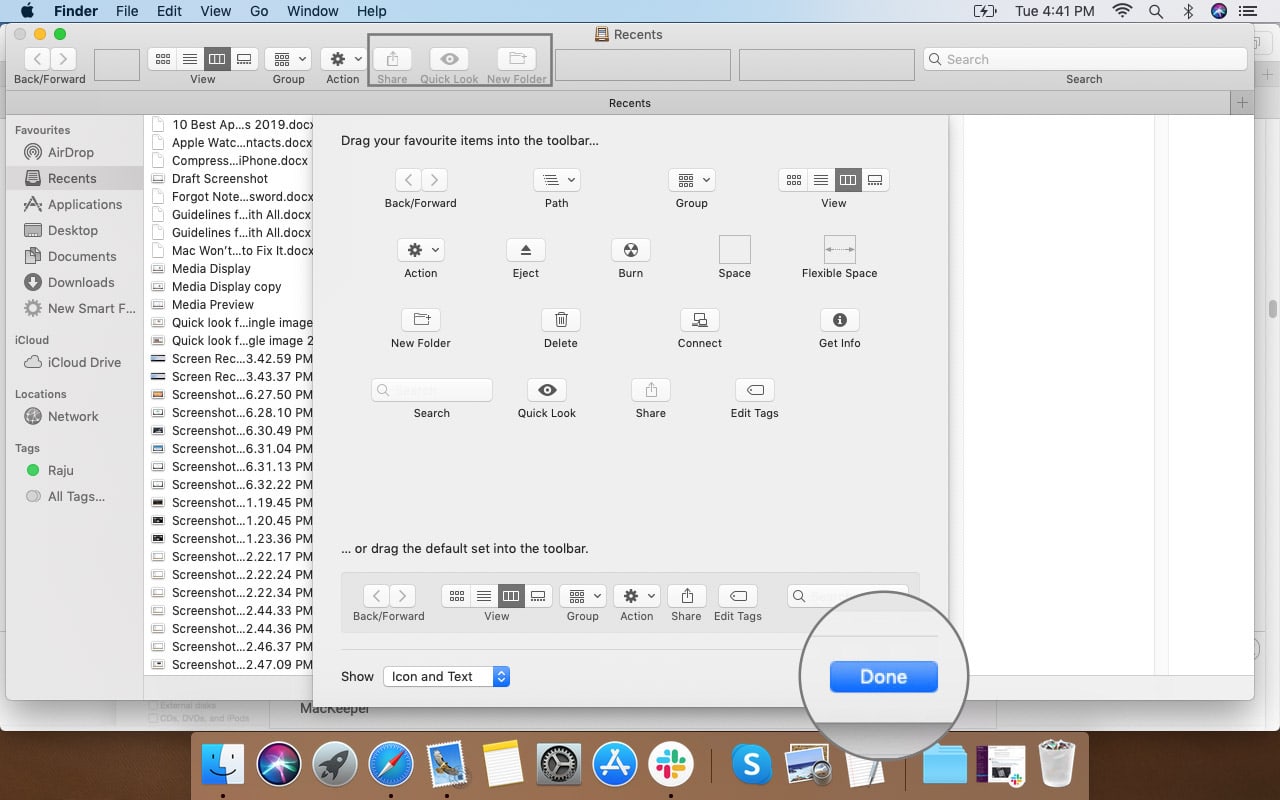The image size is (1280, 800).
Task: Click the Burn disc icon
Action: coord(630,250)
